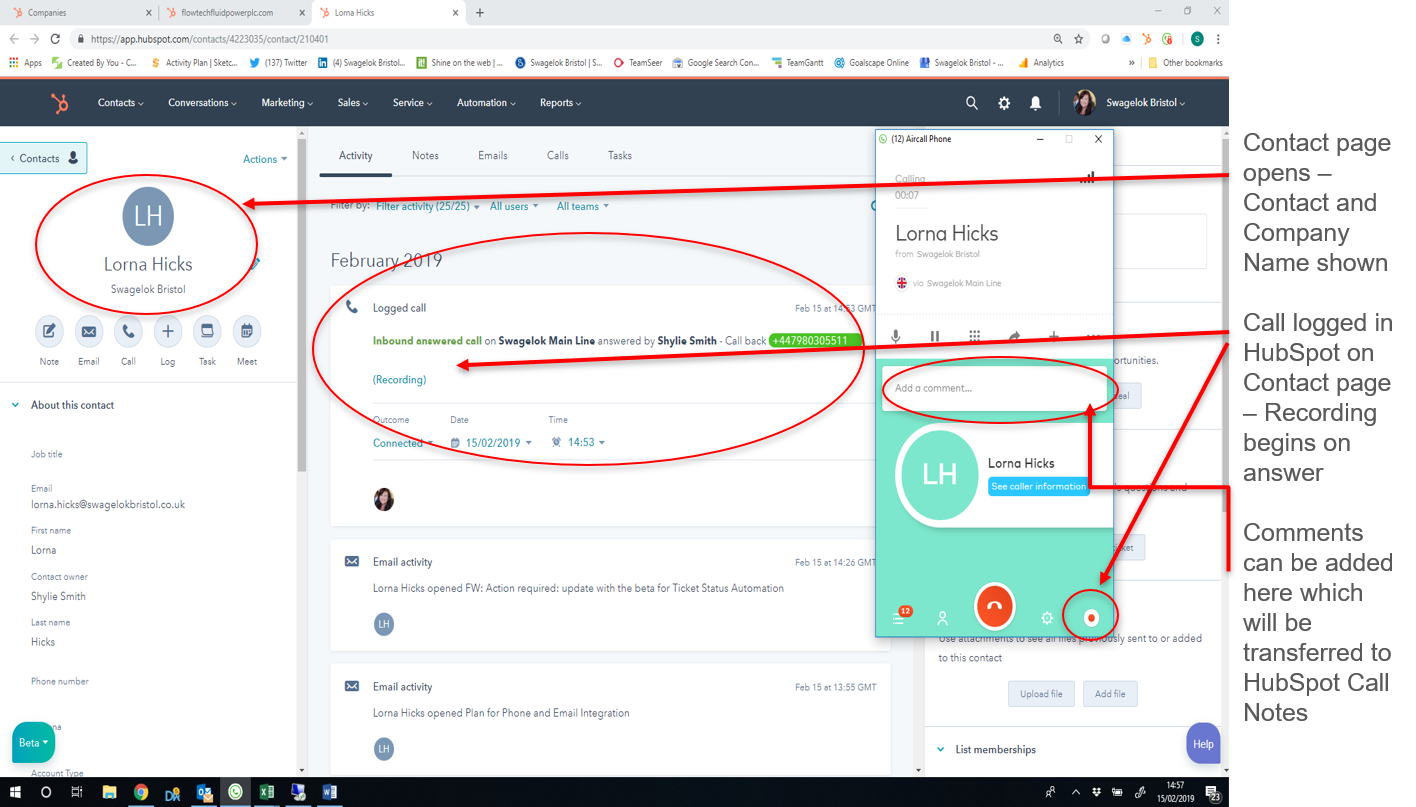Bookmark this page with star icon
Viewport: 1416px width, 807px height.
point(1078,39)
